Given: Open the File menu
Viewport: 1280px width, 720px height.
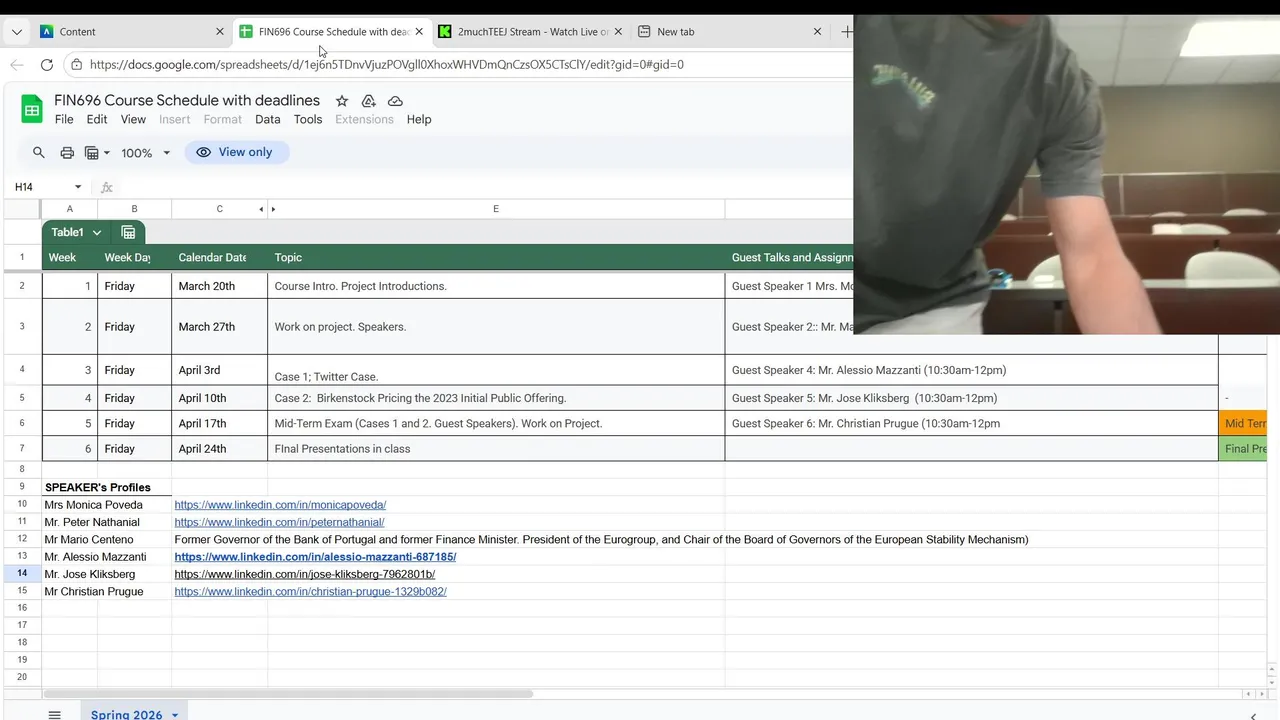Looking at the screenshot, I should click(x=64, y=119).
